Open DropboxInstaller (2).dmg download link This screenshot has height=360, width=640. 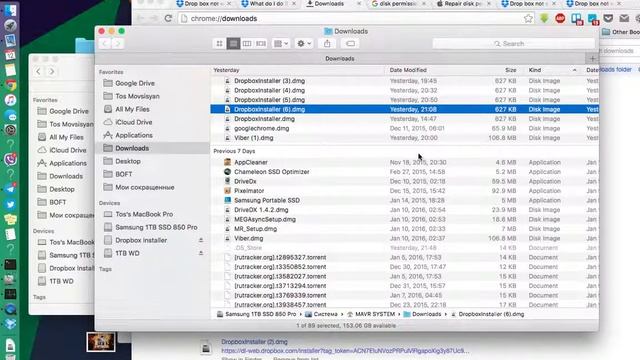click(x=254, y=342)
